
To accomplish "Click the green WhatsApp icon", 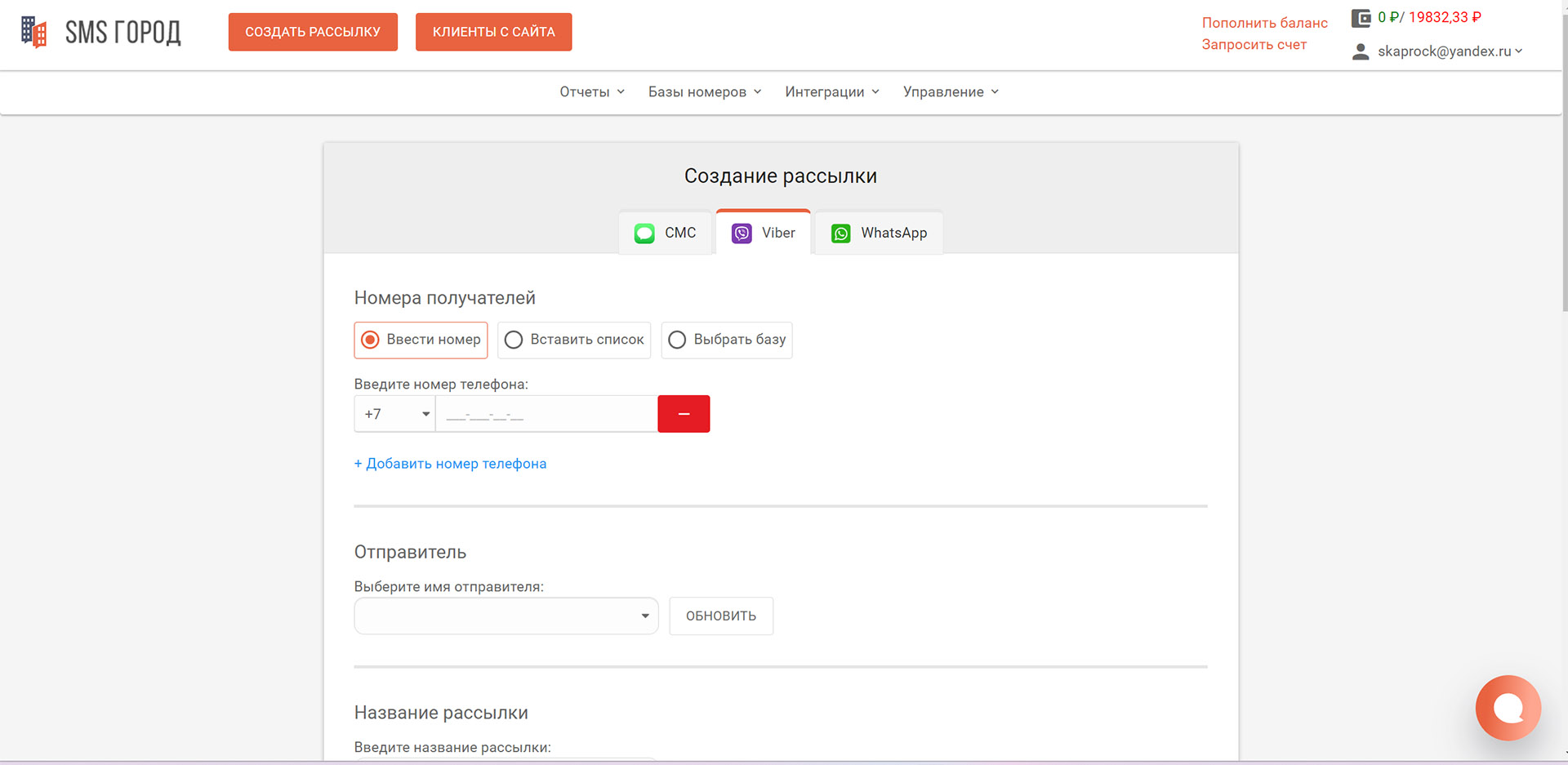I will 840,234.
